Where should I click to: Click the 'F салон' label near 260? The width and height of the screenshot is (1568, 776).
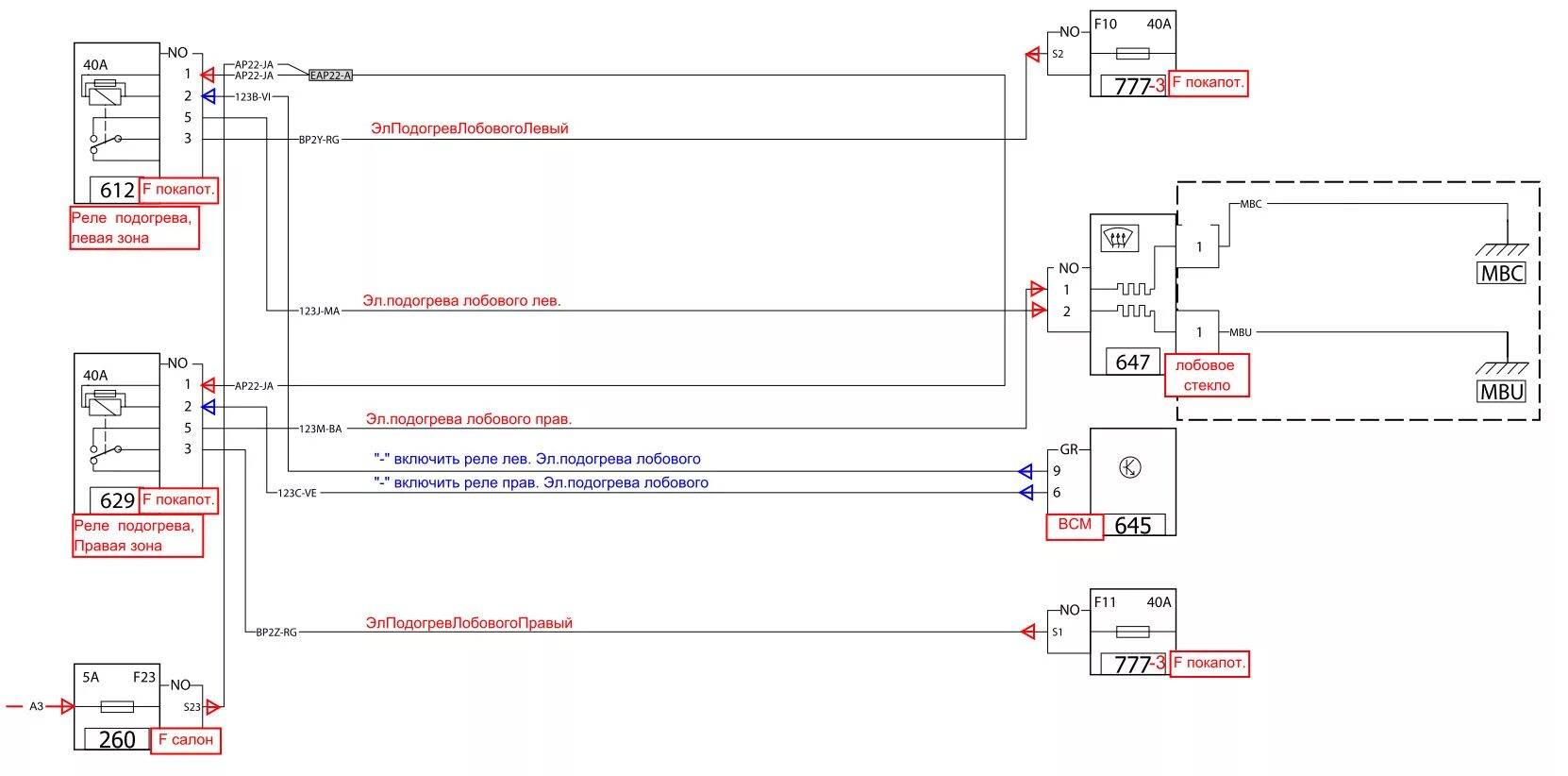pyautogui.click(x=185, y=740)
